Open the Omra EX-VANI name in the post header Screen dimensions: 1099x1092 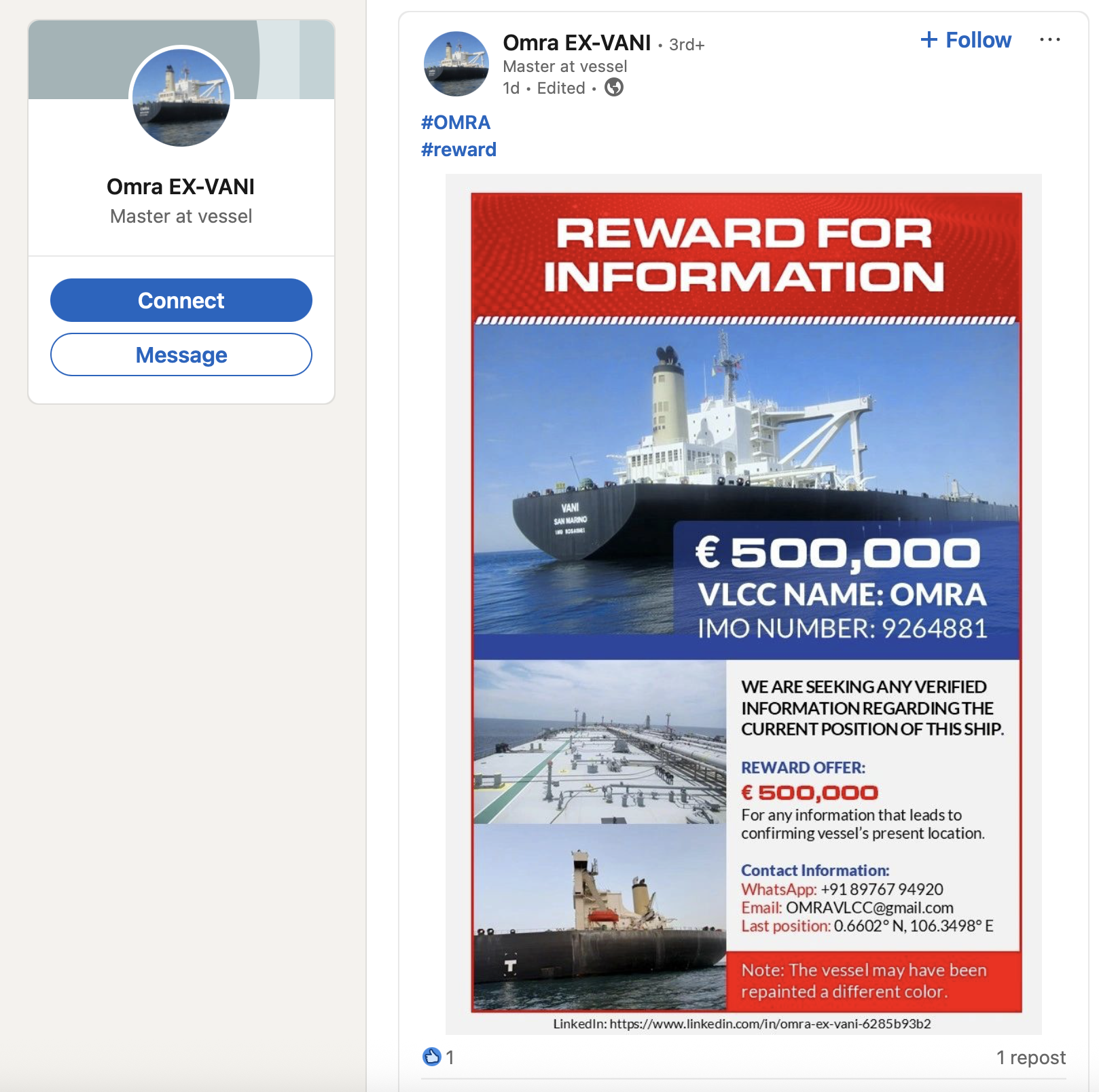577,43
